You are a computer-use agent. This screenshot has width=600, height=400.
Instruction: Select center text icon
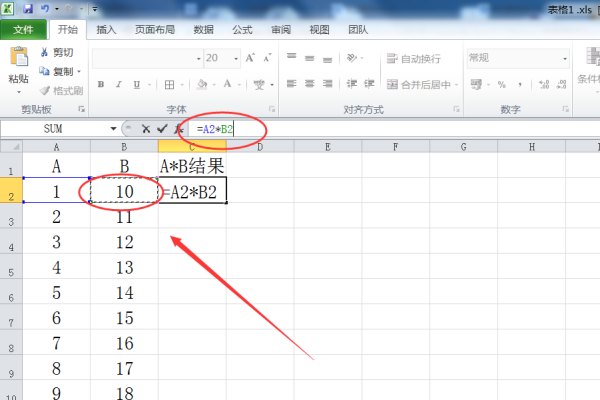[310, 83]
